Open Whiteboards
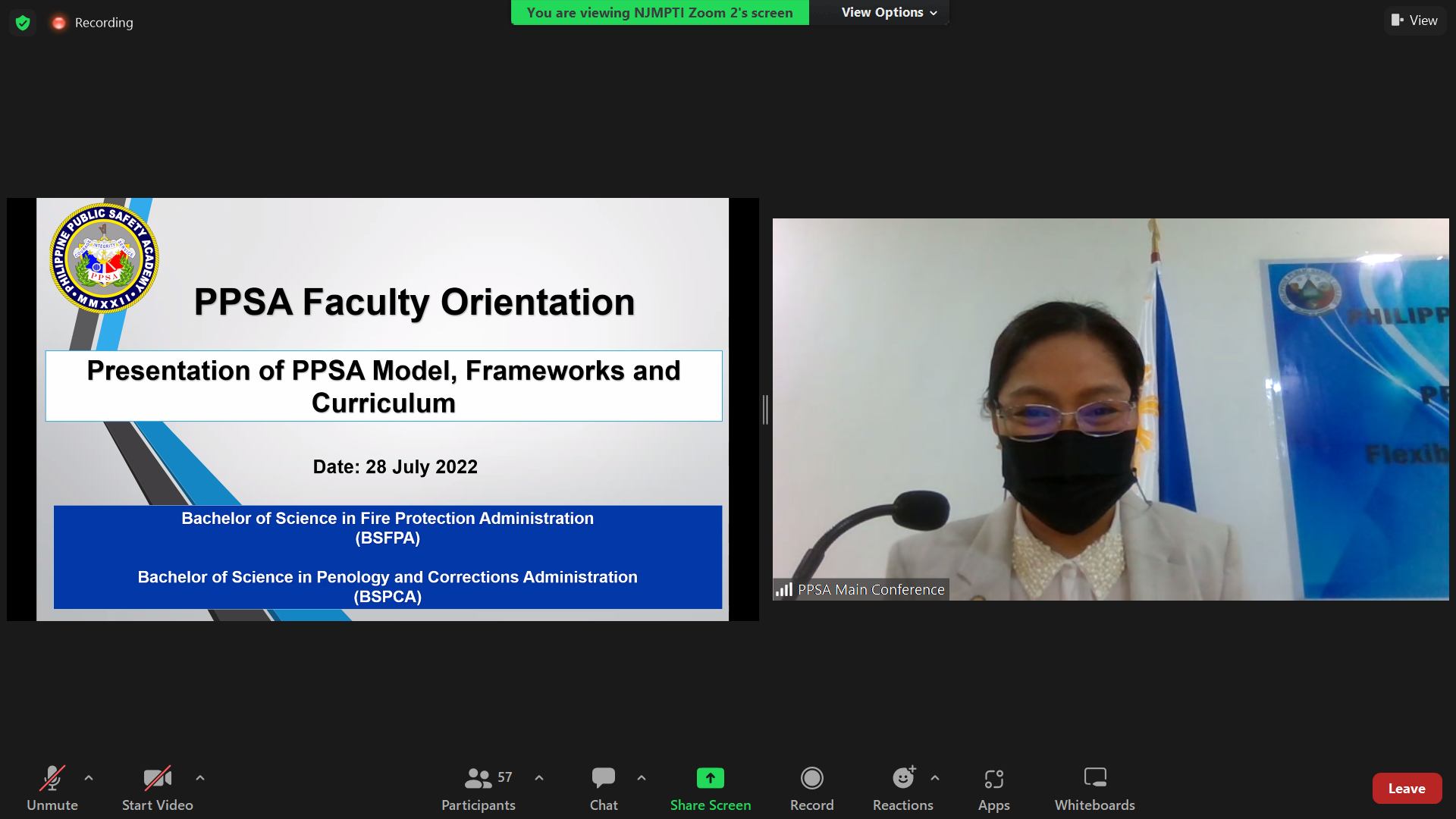 coord(1094,789)
